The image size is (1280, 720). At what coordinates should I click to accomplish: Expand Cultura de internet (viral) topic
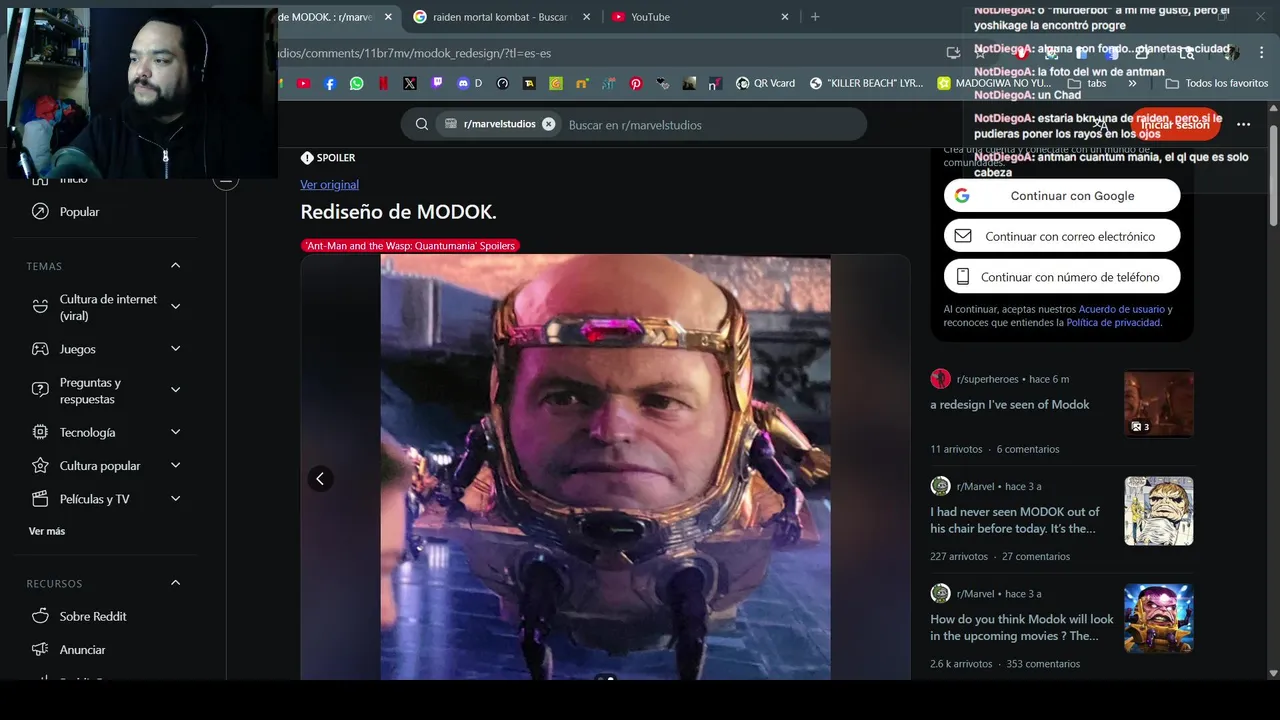(x=176, y=307)
